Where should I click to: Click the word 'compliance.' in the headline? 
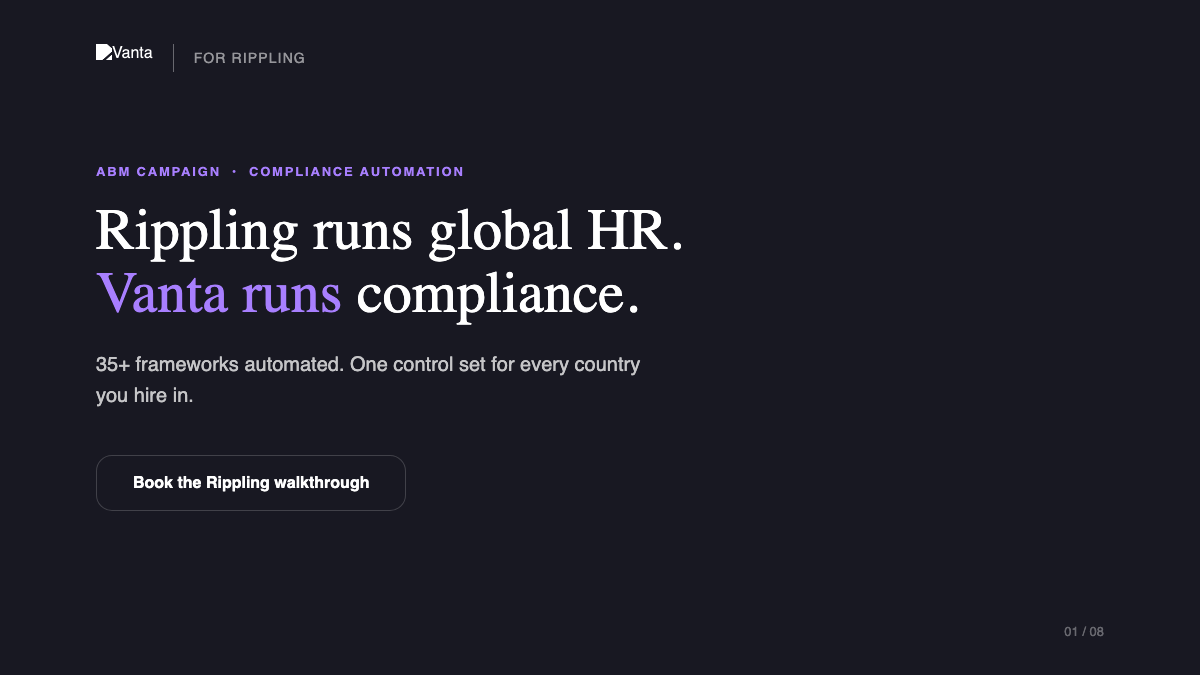(498, 296)
